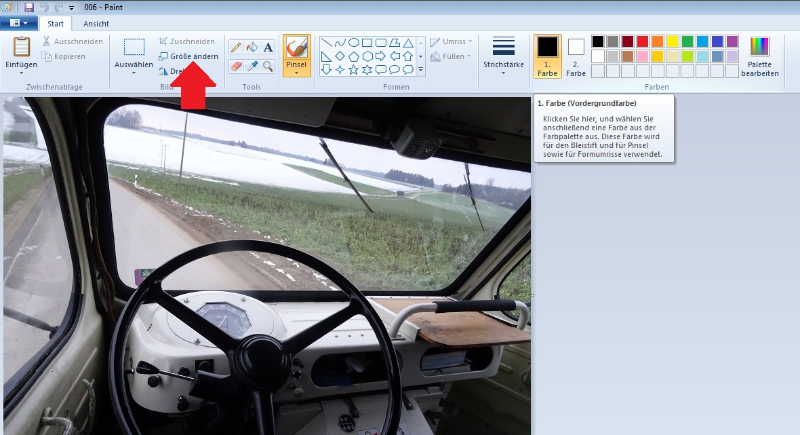Click Größe ändern button
Viewport: 800px width, 435px height.
188,56
